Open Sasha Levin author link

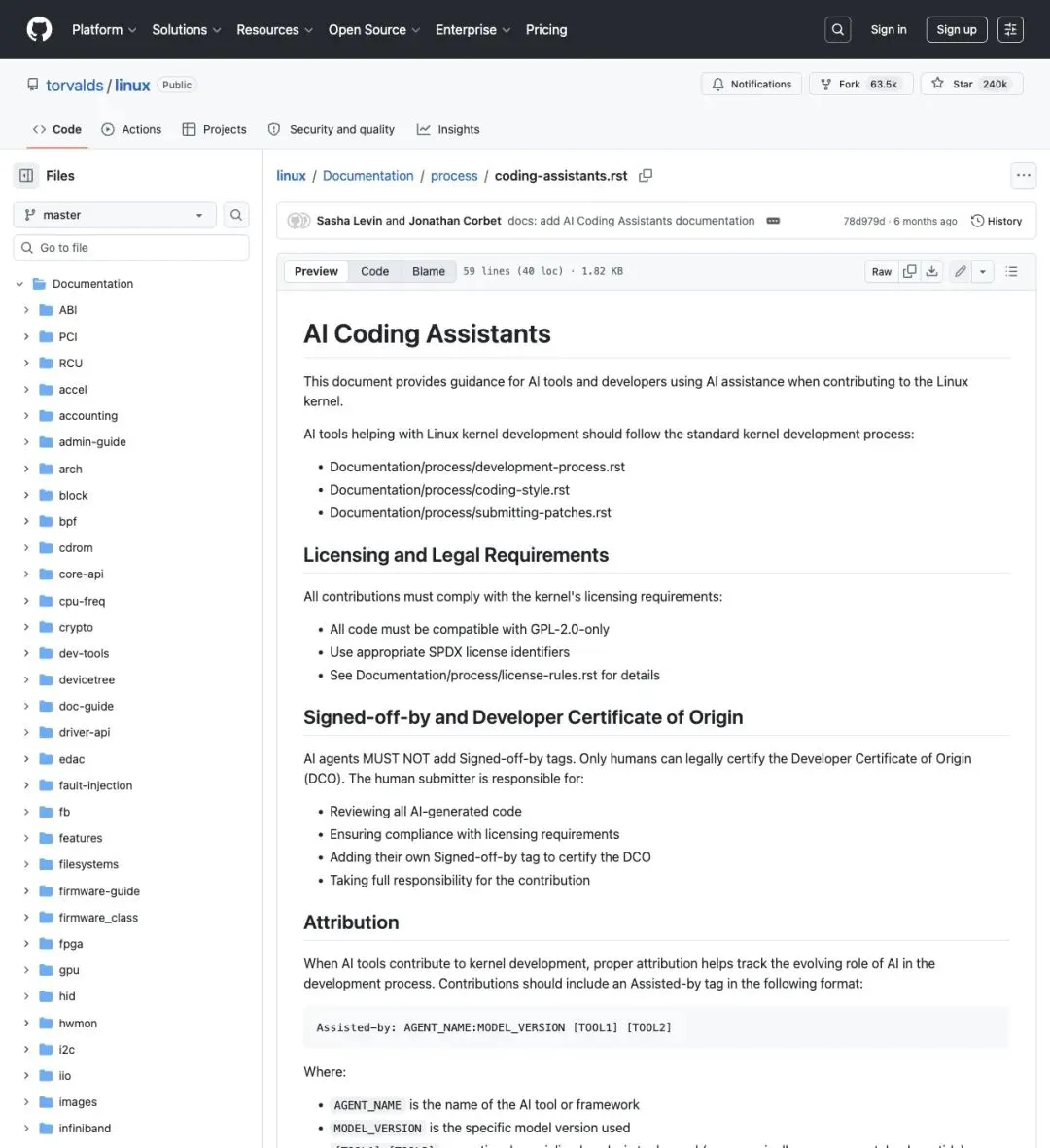pos(349,221)
